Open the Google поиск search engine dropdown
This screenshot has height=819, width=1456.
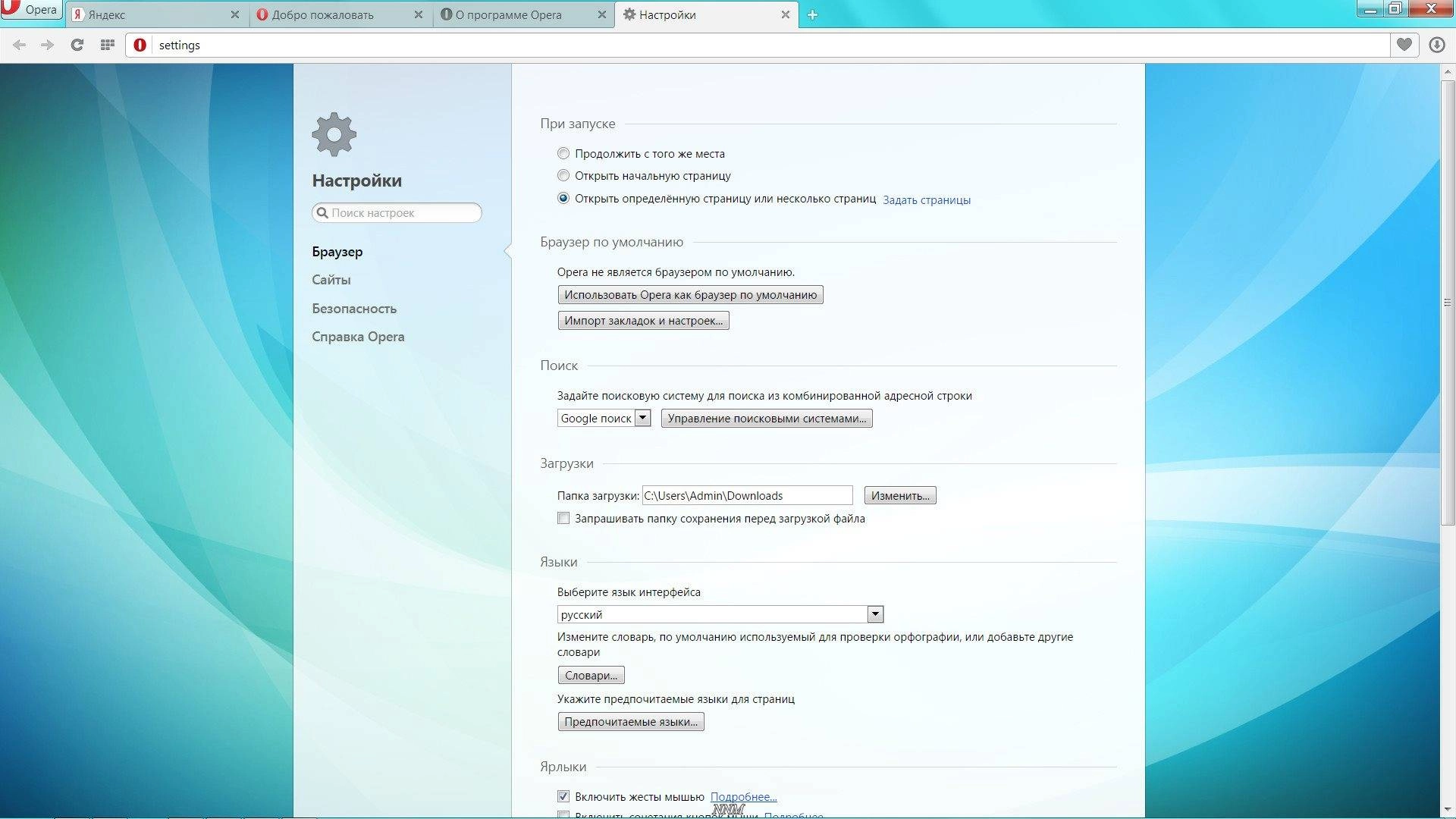[604, 419]
